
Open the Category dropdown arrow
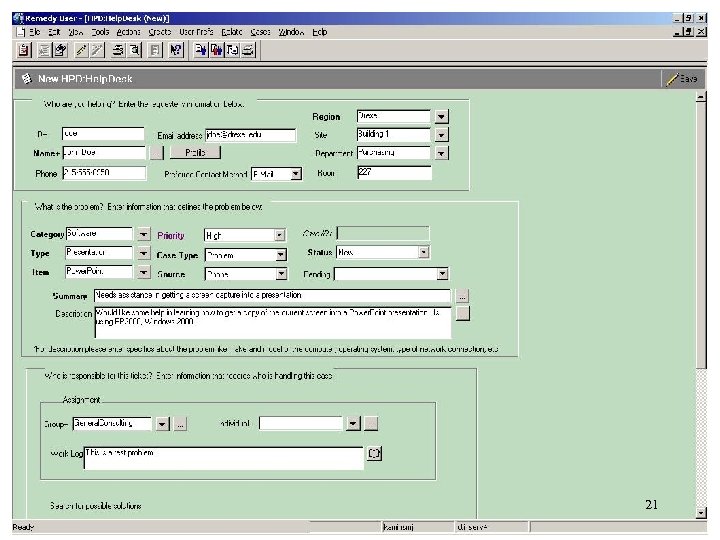(x=143, y=234)
